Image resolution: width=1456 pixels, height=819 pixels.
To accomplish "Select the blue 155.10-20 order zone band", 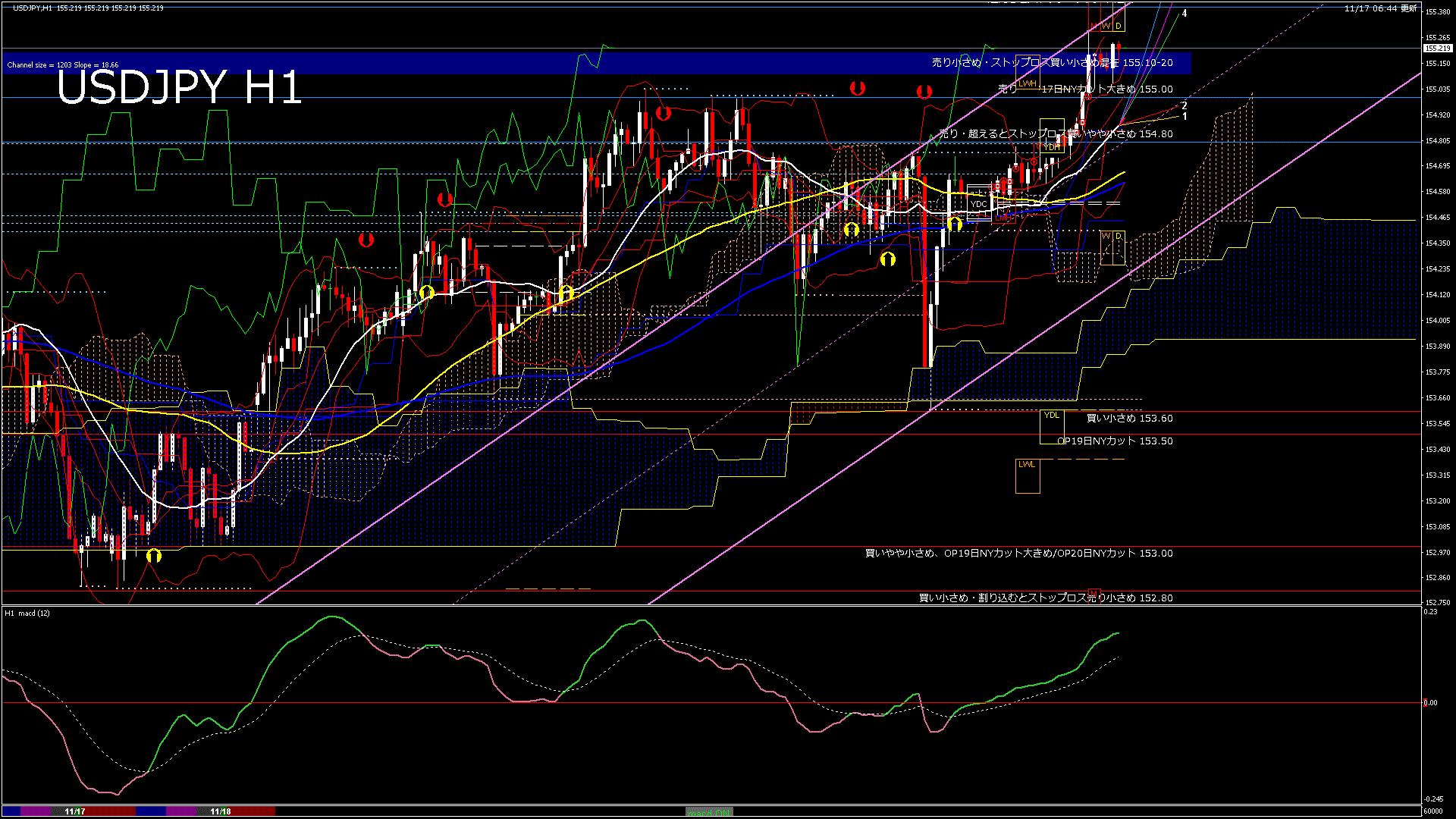I will click(455, 63).
